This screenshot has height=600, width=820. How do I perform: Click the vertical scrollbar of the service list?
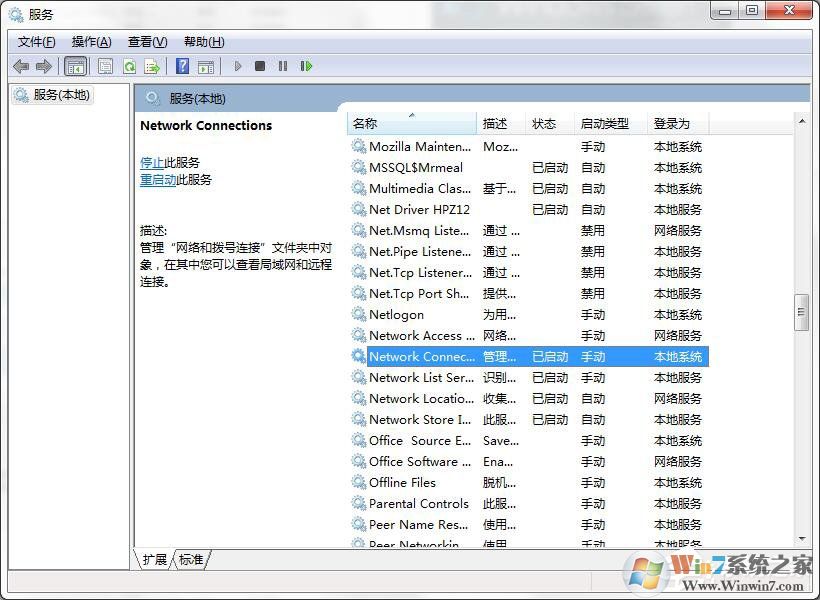(802, 313)
